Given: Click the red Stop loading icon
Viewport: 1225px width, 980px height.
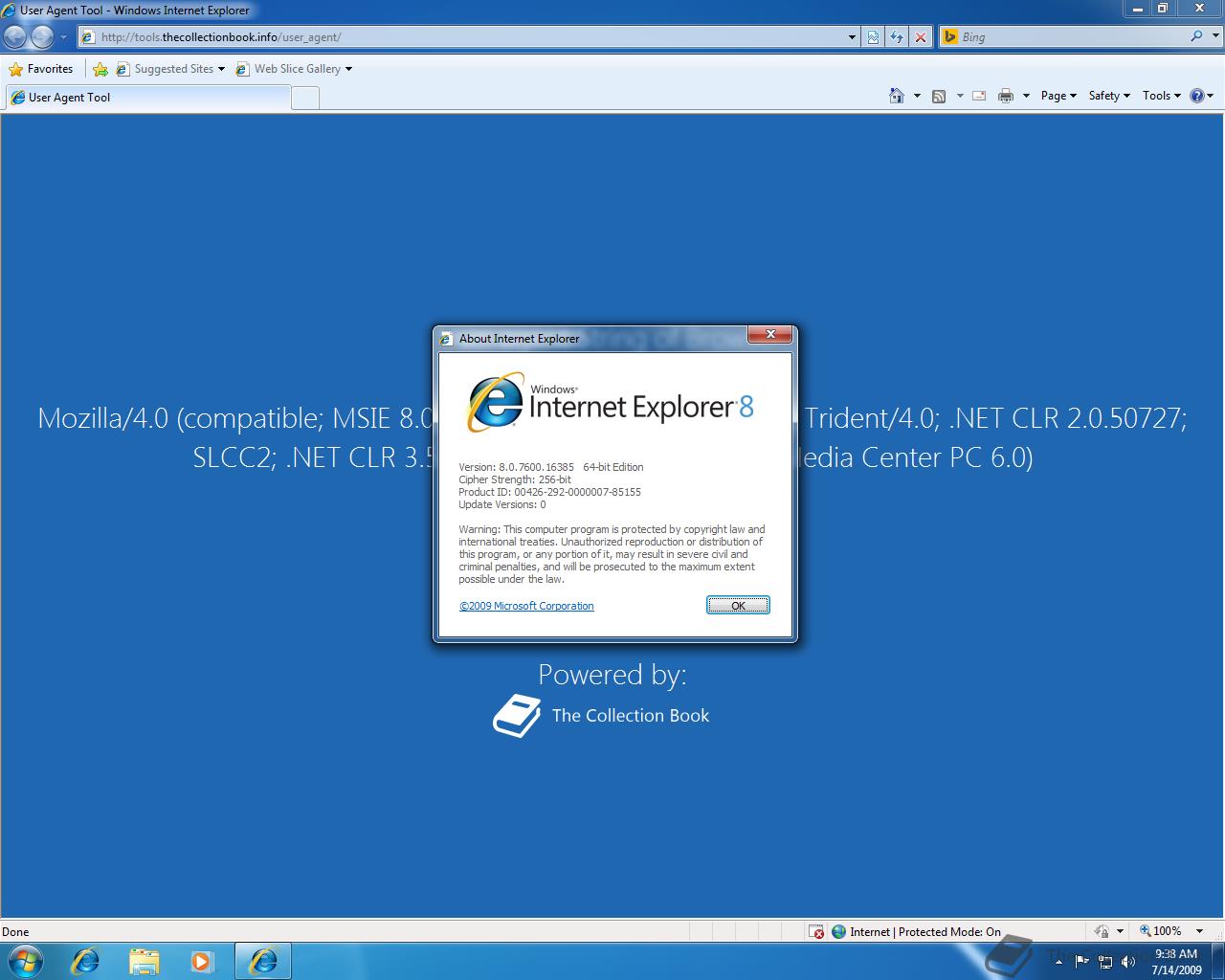Looking at the screenshot, I should click(921, 37).
